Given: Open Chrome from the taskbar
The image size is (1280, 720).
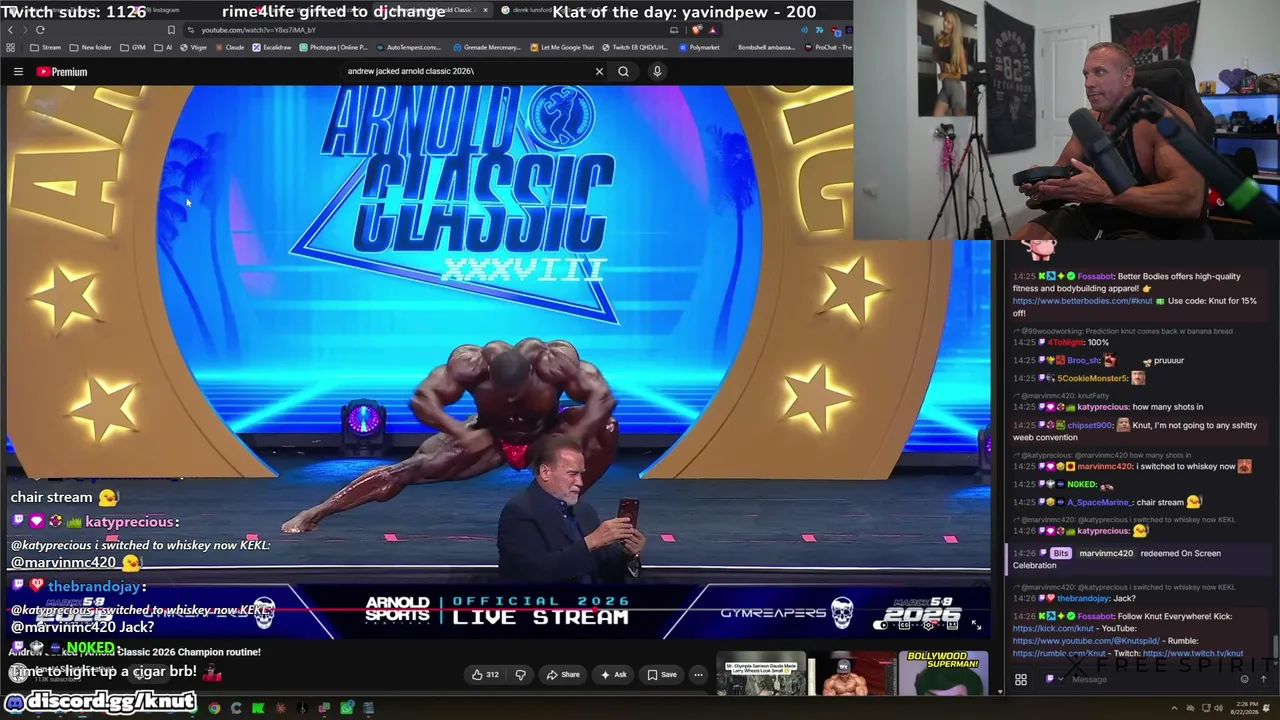Looking at the screenshot, I should click(x=214, y=708).
